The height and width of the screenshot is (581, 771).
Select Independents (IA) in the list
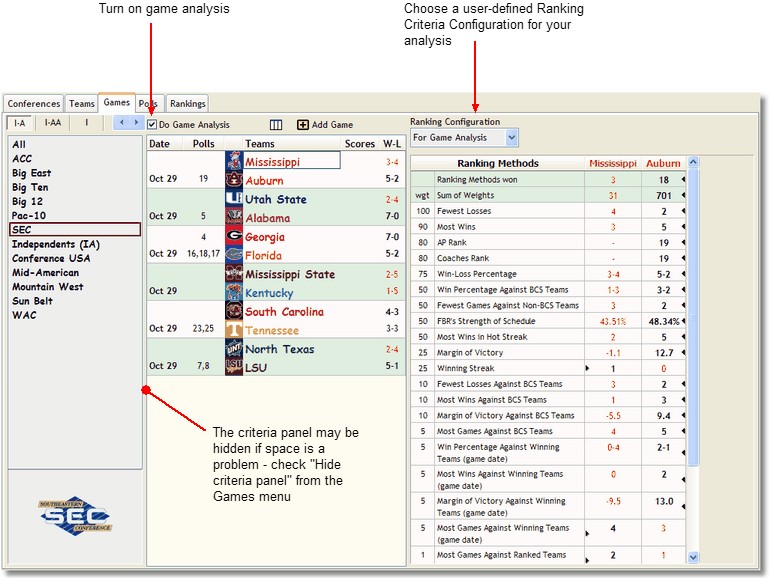point(56,244)
